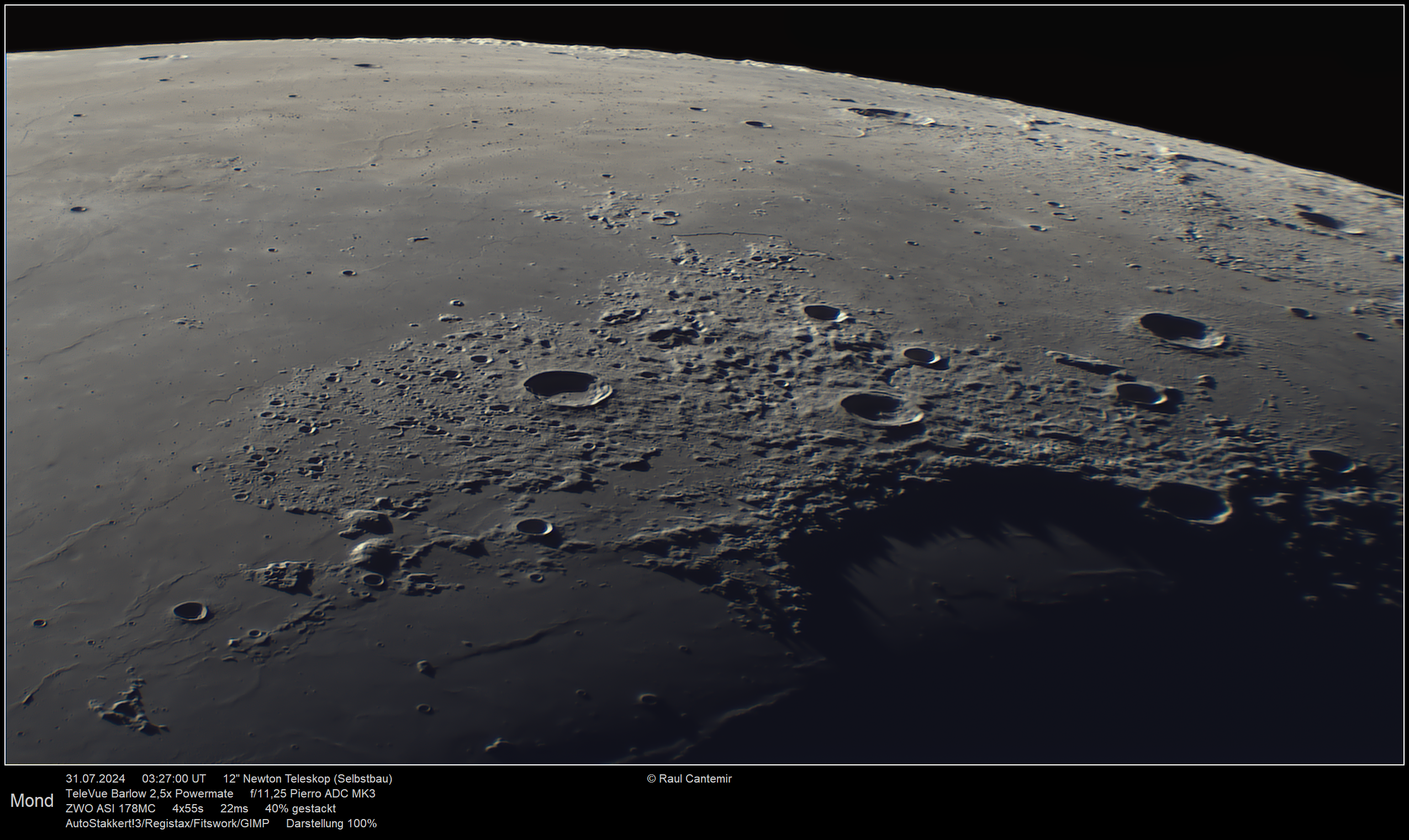
Task: Click 'f/11,25 Pierro ADC MK3' text
Action: click(x=313, y=794)
